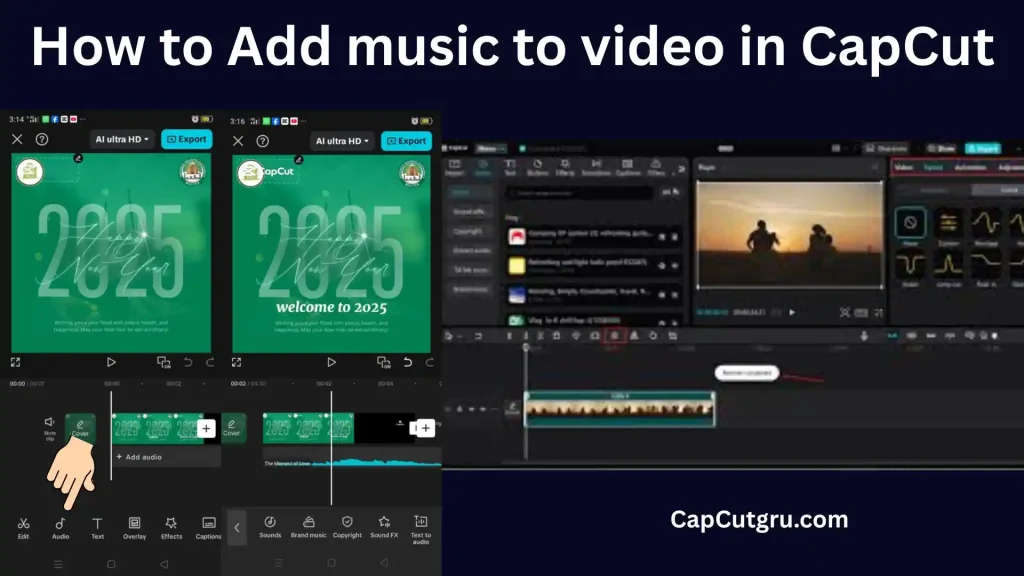Add a clip with plus on 3:14 timeline
This screenshot has width=1024, height=576.
[206, 428]
